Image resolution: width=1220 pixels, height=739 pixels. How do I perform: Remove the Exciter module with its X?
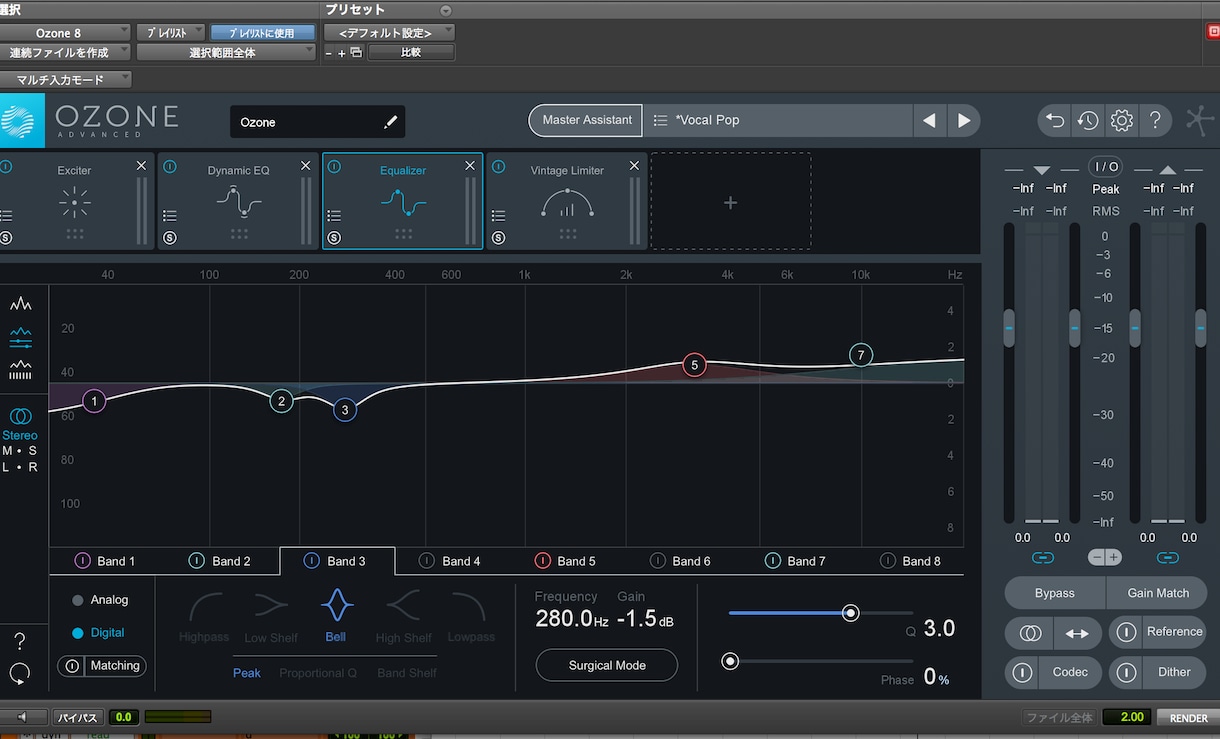coord(141,166)
